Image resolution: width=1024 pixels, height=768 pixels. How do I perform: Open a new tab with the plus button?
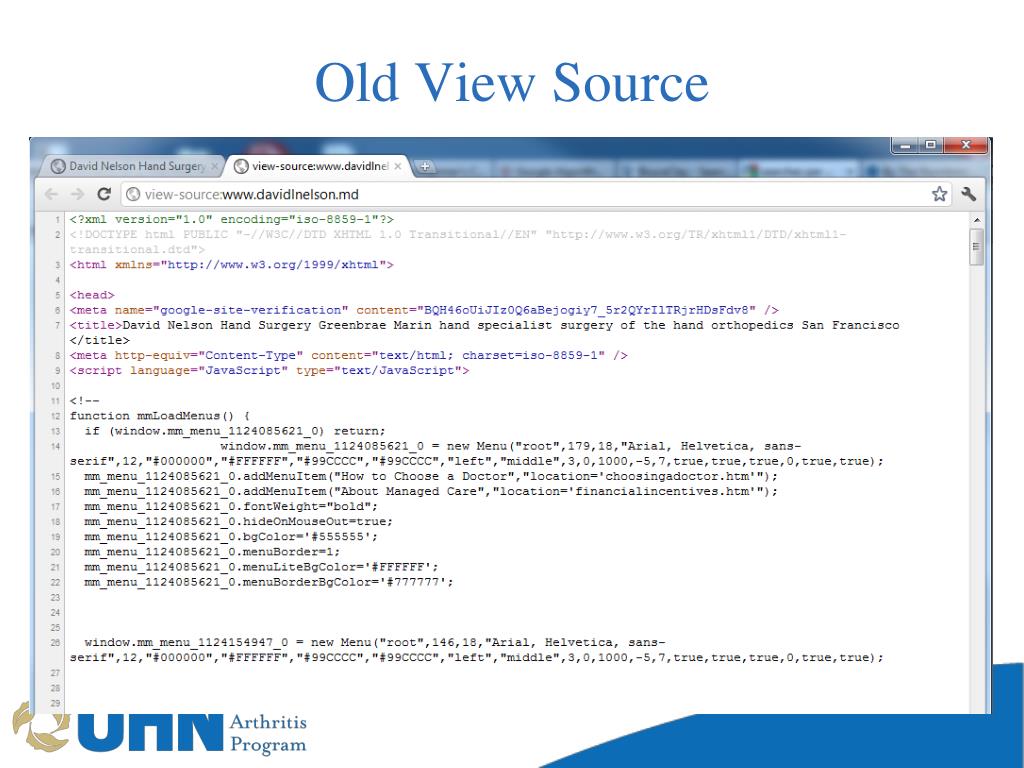tap(424, 166)
